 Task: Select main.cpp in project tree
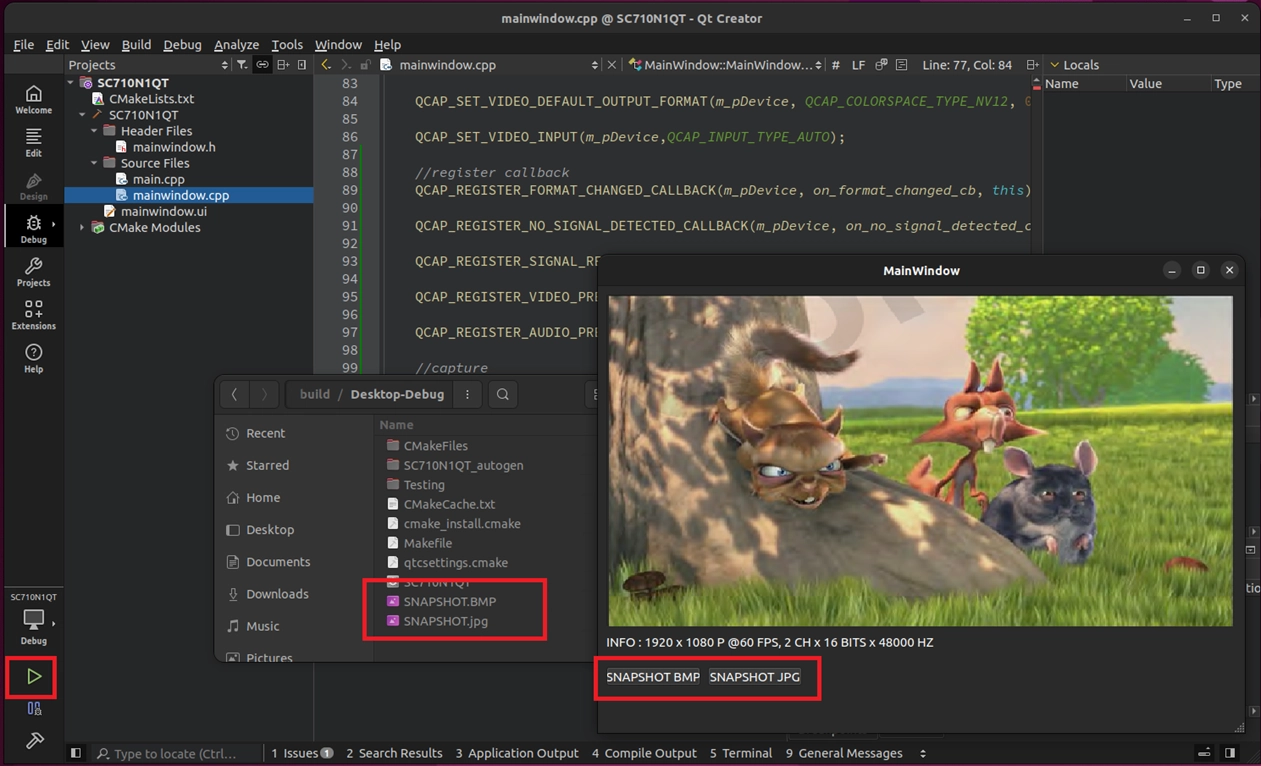[159, 179]
